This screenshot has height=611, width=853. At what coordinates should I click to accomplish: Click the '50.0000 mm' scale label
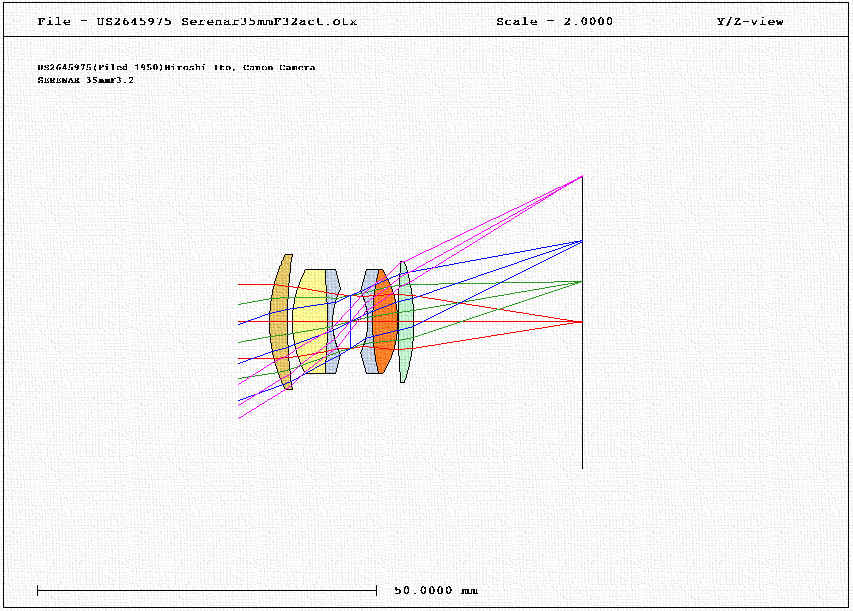(436, 590)
